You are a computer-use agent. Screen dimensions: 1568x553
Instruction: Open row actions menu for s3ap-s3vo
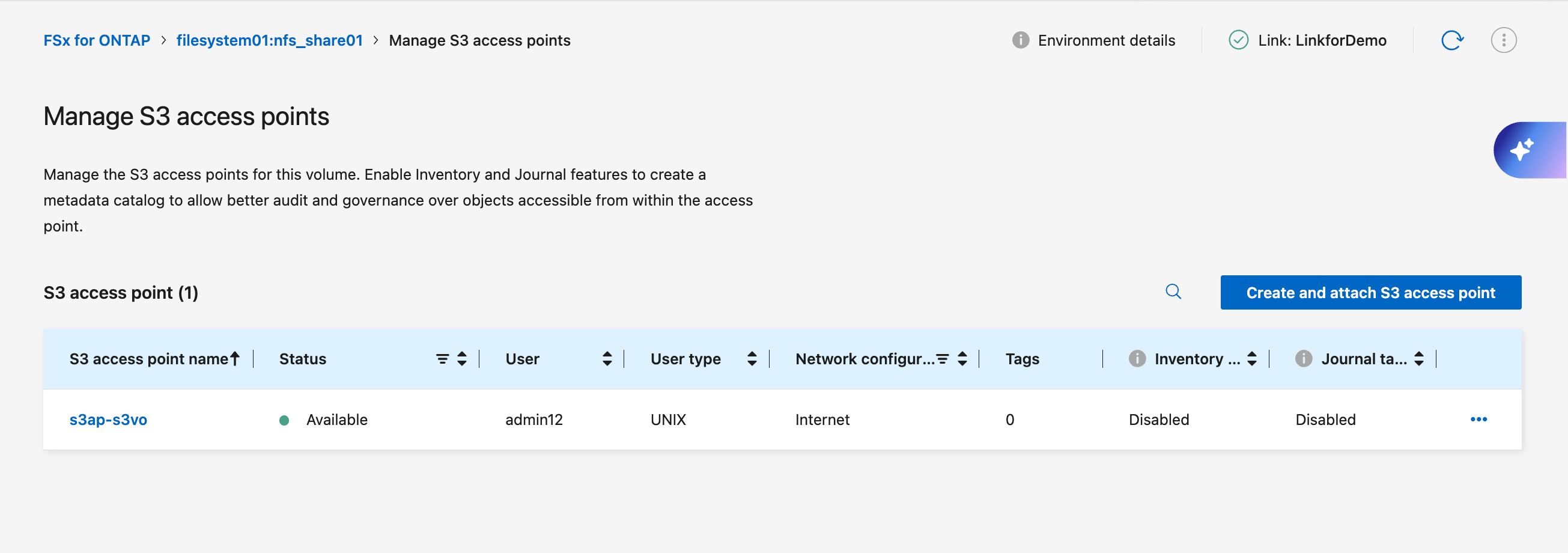click(1478, 419)
